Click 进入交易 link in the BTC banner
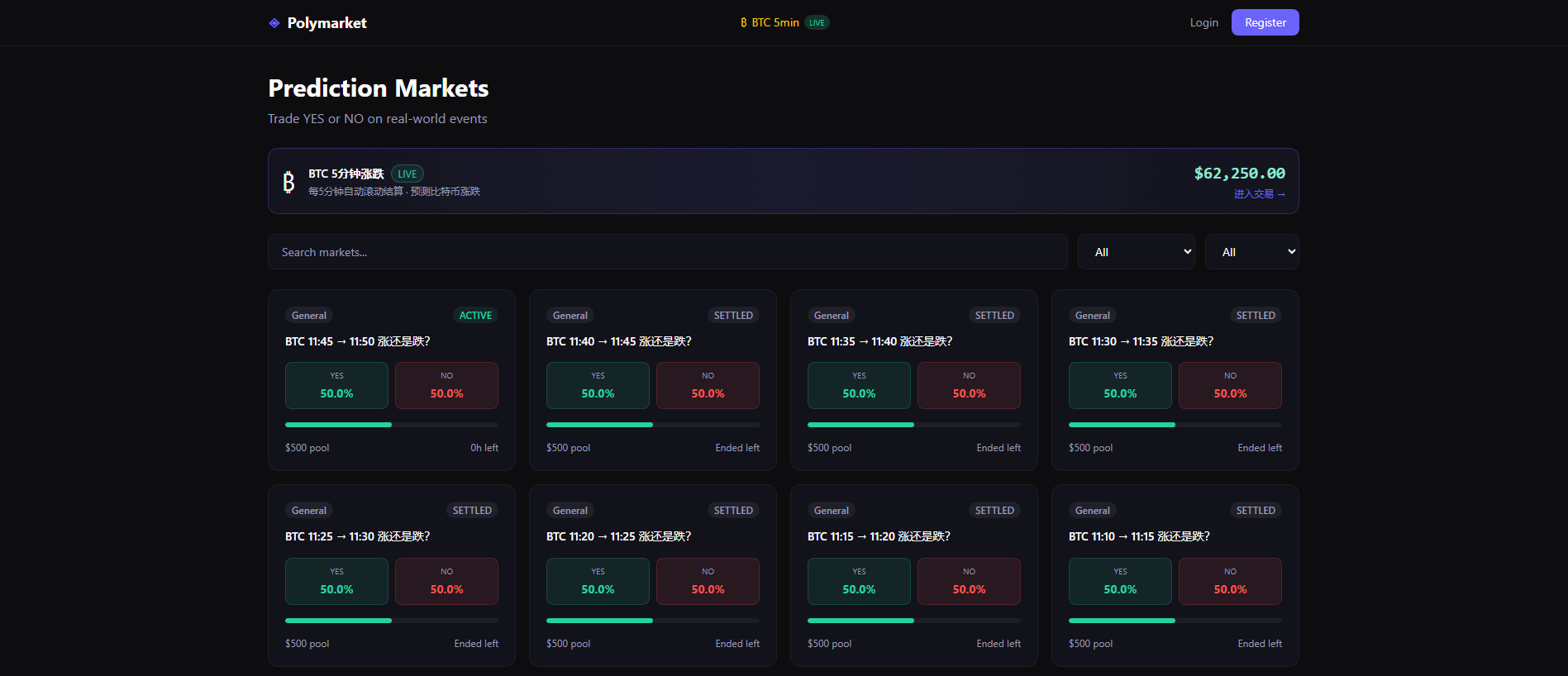The height and width of the screenshot is (676, 1568). [1259, 194]
